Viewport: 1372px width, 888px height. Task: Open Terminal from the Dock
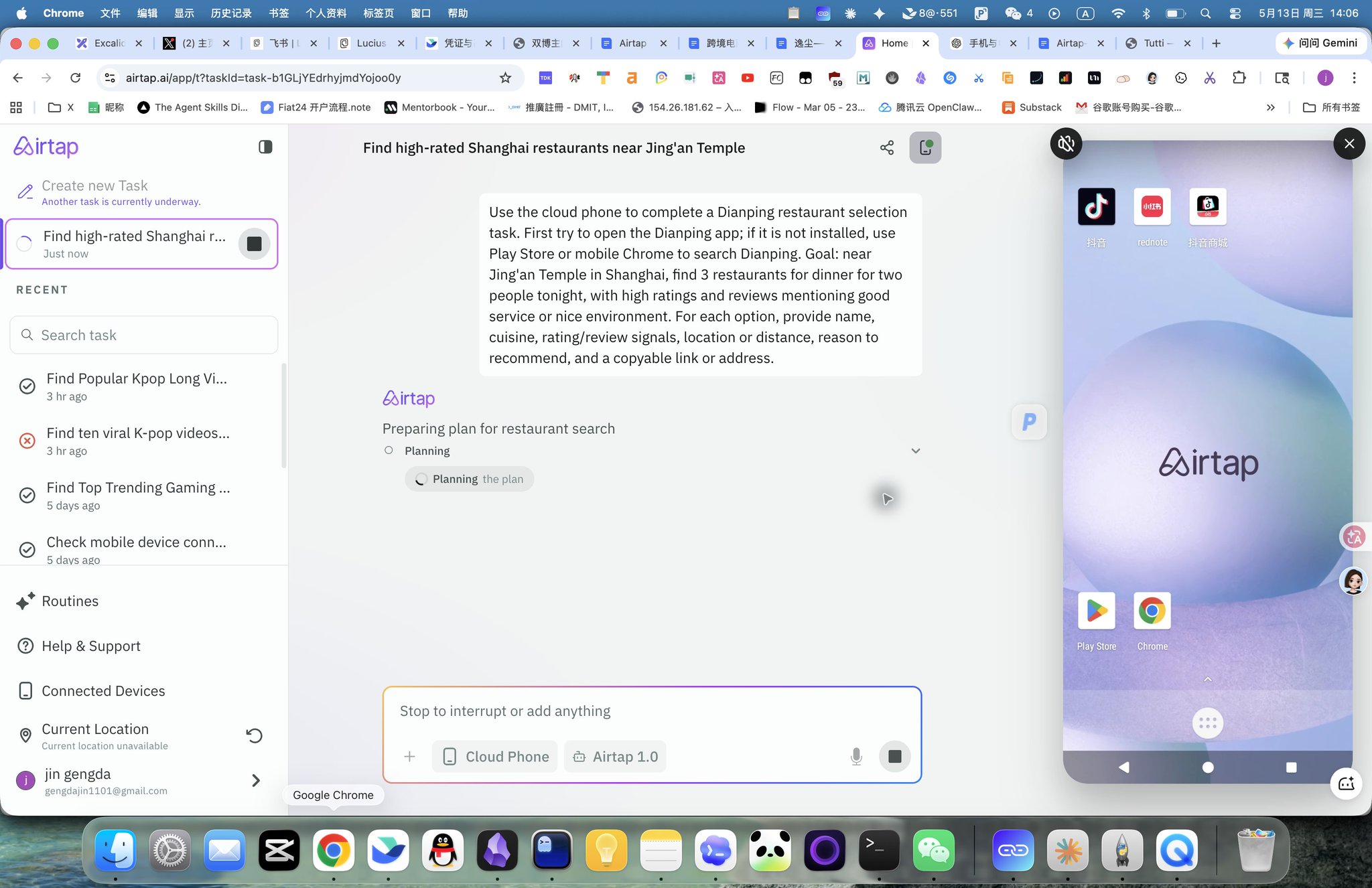pyautogui.click(x=879, y=850)
